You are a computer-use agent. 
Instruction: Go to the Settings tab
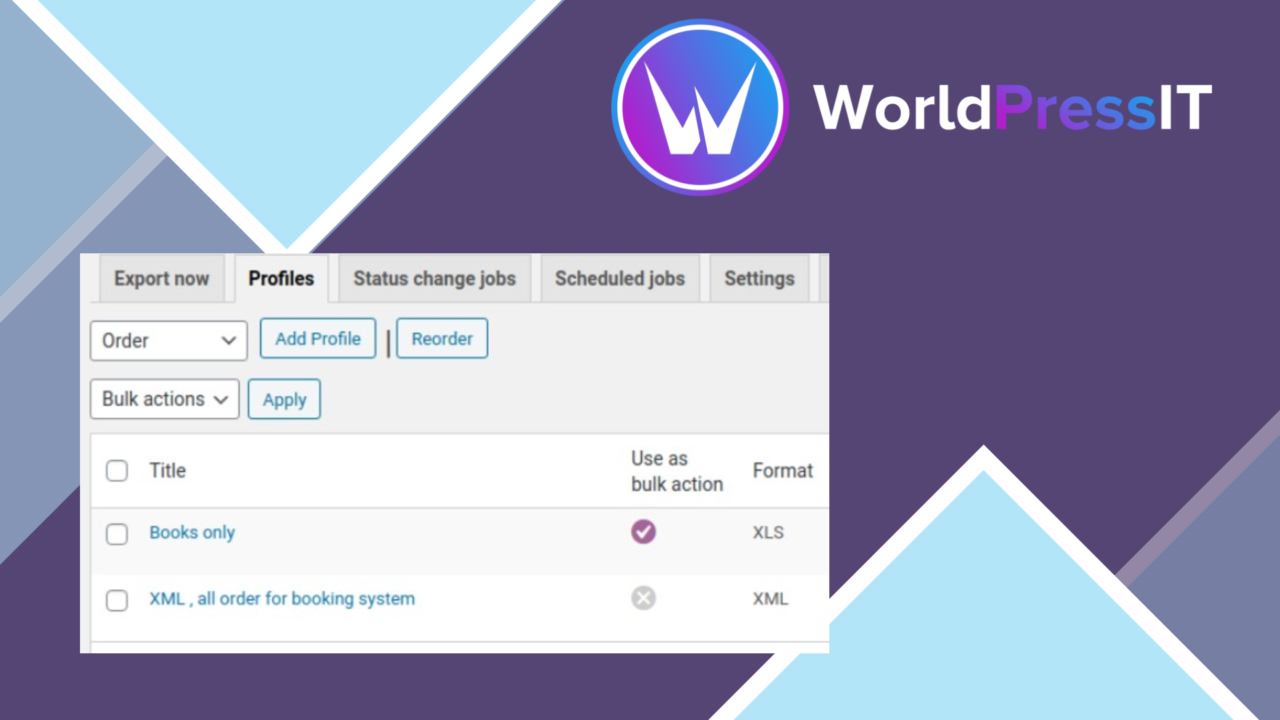pyautogui.click(x=759, y=279)
